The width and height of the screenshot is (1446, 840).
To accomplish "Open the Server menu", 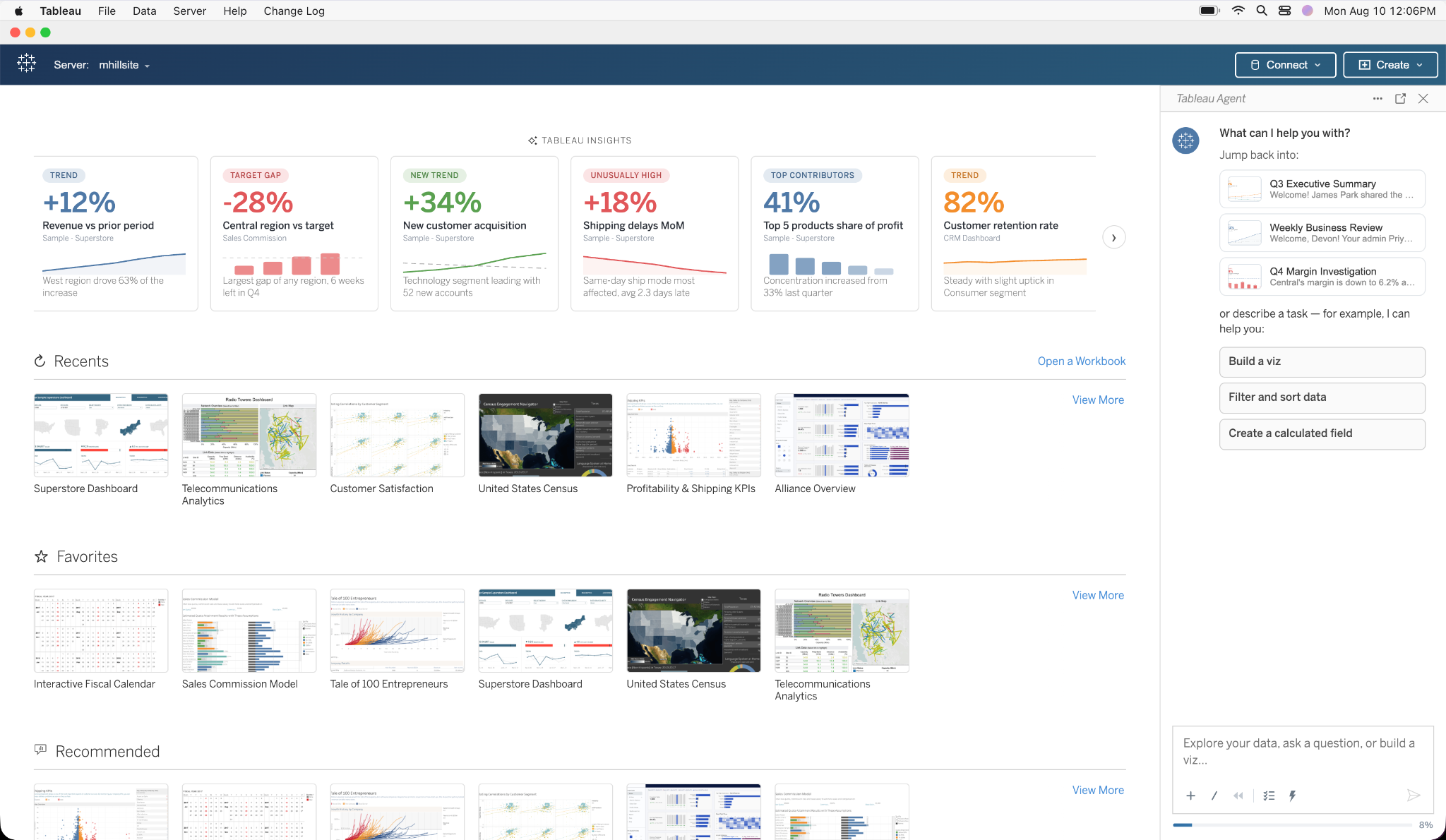I will 190,11.
